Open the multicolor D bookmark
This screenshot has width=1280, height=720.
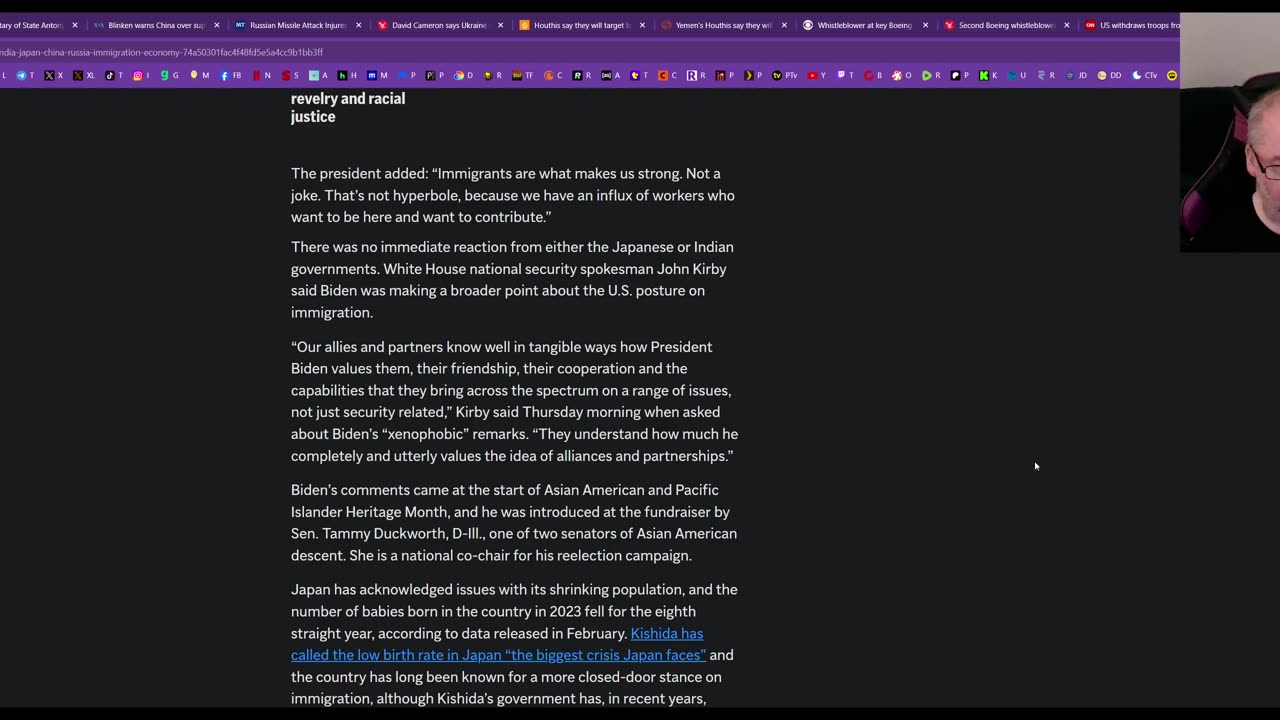(464, 75)
